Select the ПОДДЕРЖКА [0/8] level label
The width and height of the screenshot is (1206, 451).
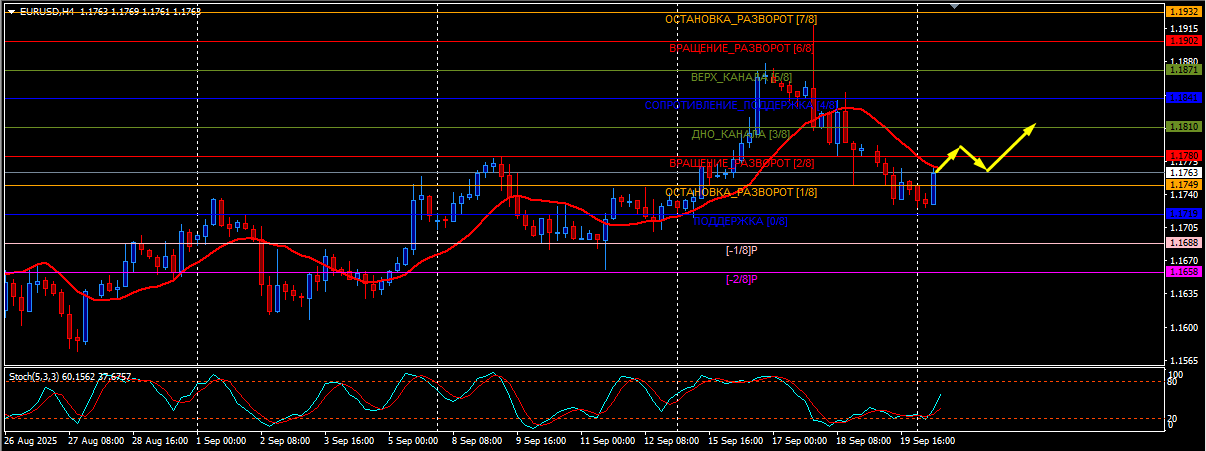pyautogui.click(x=741, y=221)
